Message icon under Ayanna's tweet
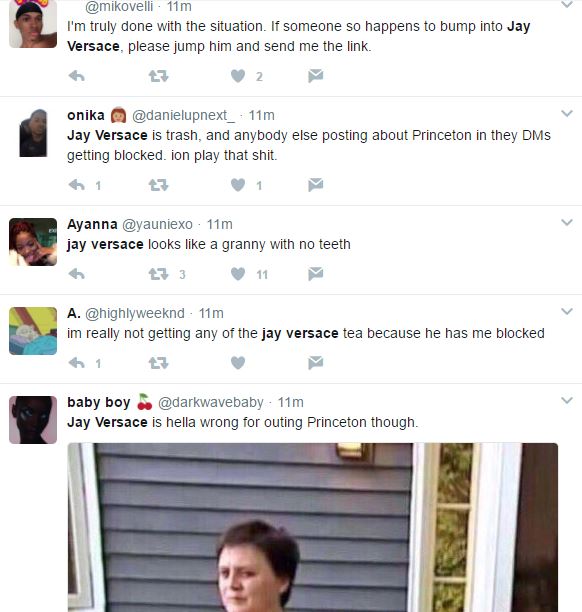Image resolution: width=582 pixels, height=612 pixels. pyautogui.click(x=315, y=274)
